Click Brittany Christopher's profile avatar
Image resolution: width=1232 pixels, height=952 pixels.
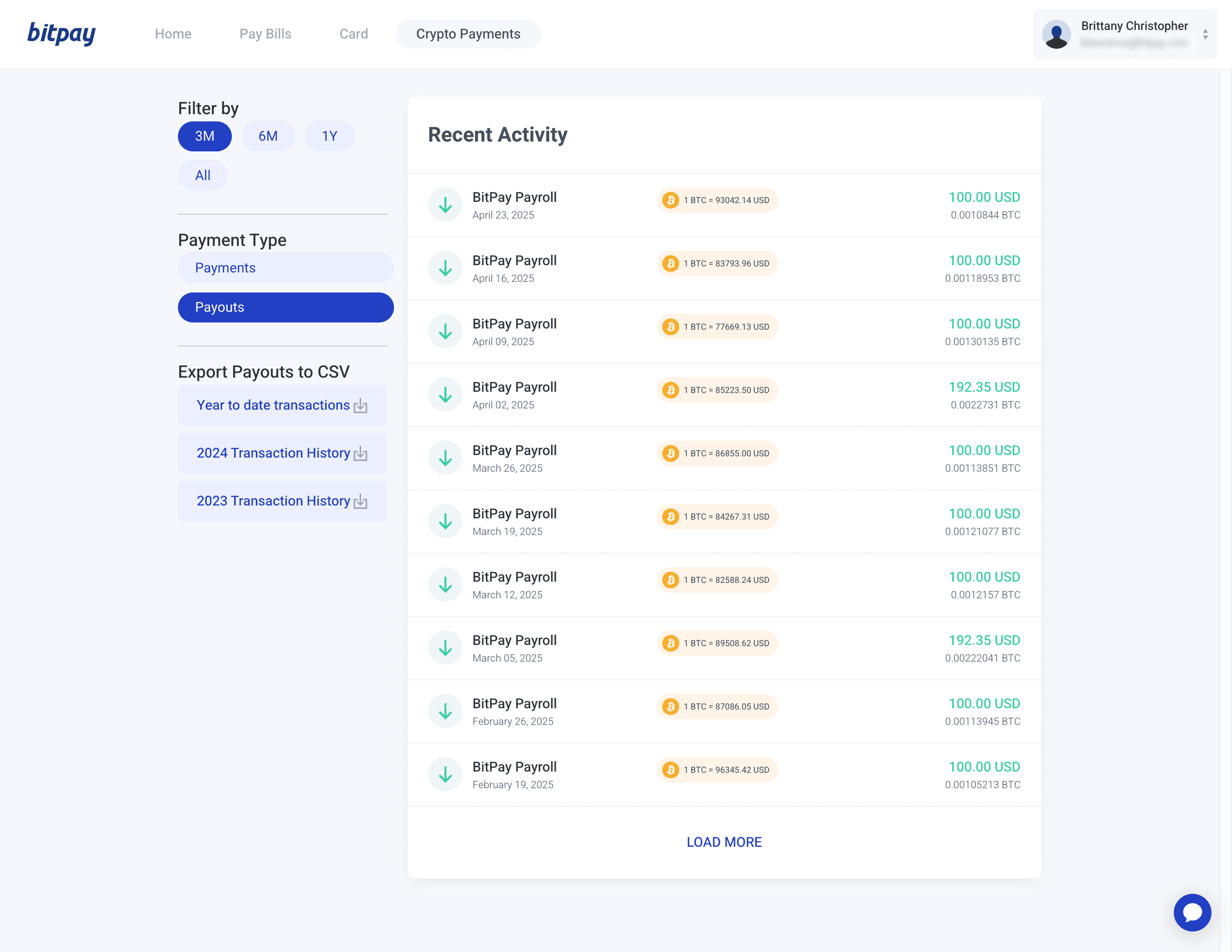tap(1056, 34)
